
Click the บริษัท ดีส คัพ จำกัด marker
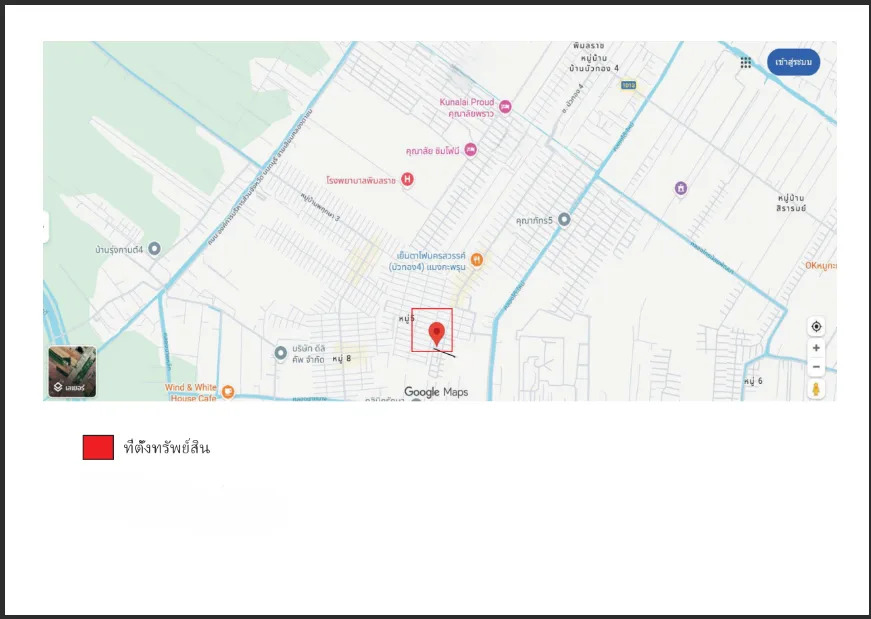(x=281, y=353)
